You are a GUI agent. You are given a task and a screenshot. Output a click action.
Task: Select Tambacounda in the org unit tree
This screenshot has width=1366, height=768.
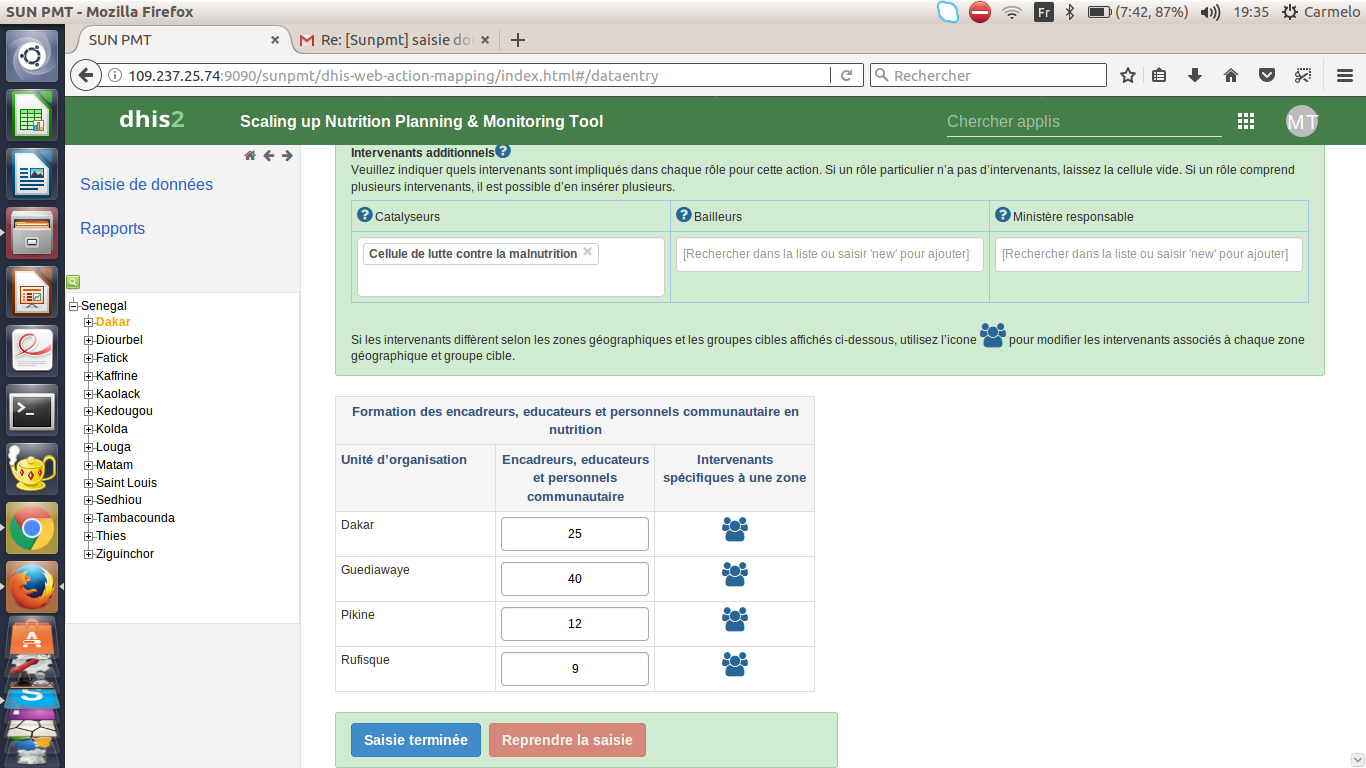pos(135,518)
